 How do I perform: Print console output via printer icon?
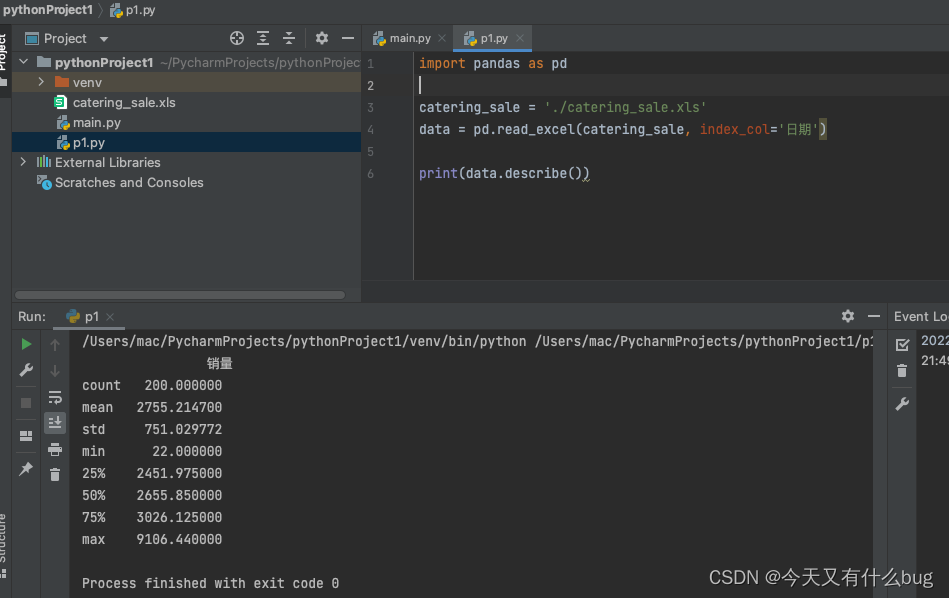point(55,450)
